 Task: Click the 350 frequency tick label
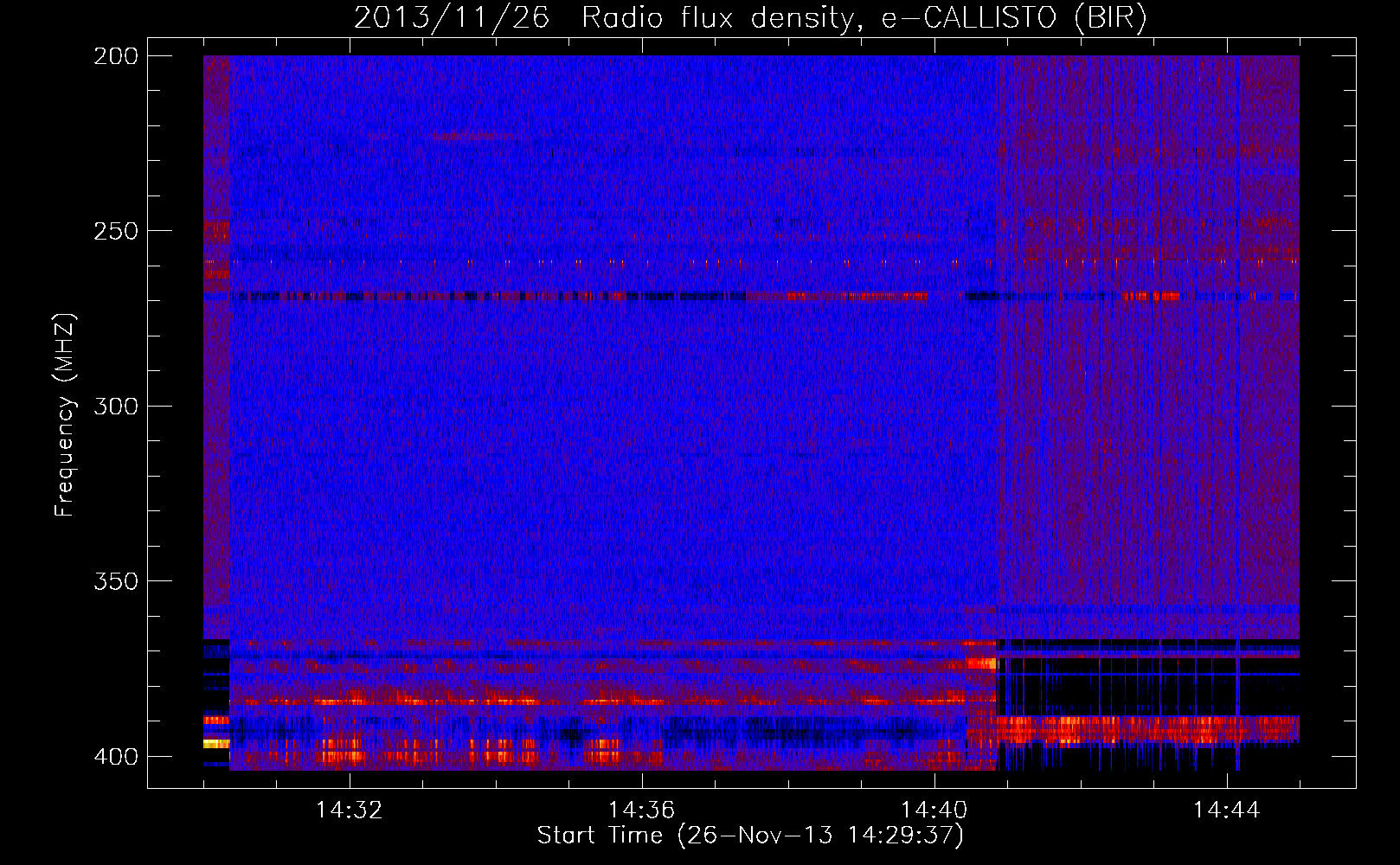coord(116,581)
